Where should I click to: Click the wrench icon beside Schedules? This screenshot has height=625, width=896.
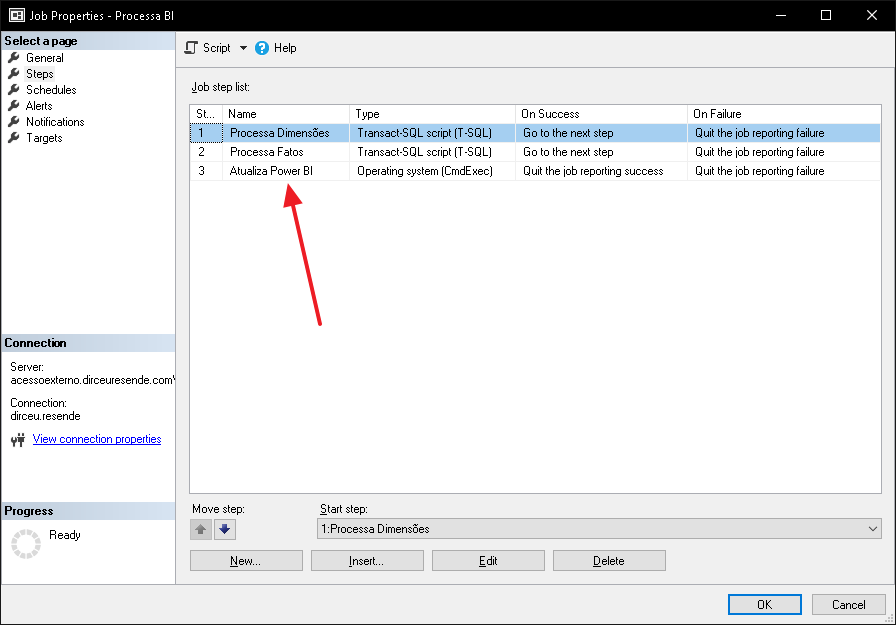point(14,90)
